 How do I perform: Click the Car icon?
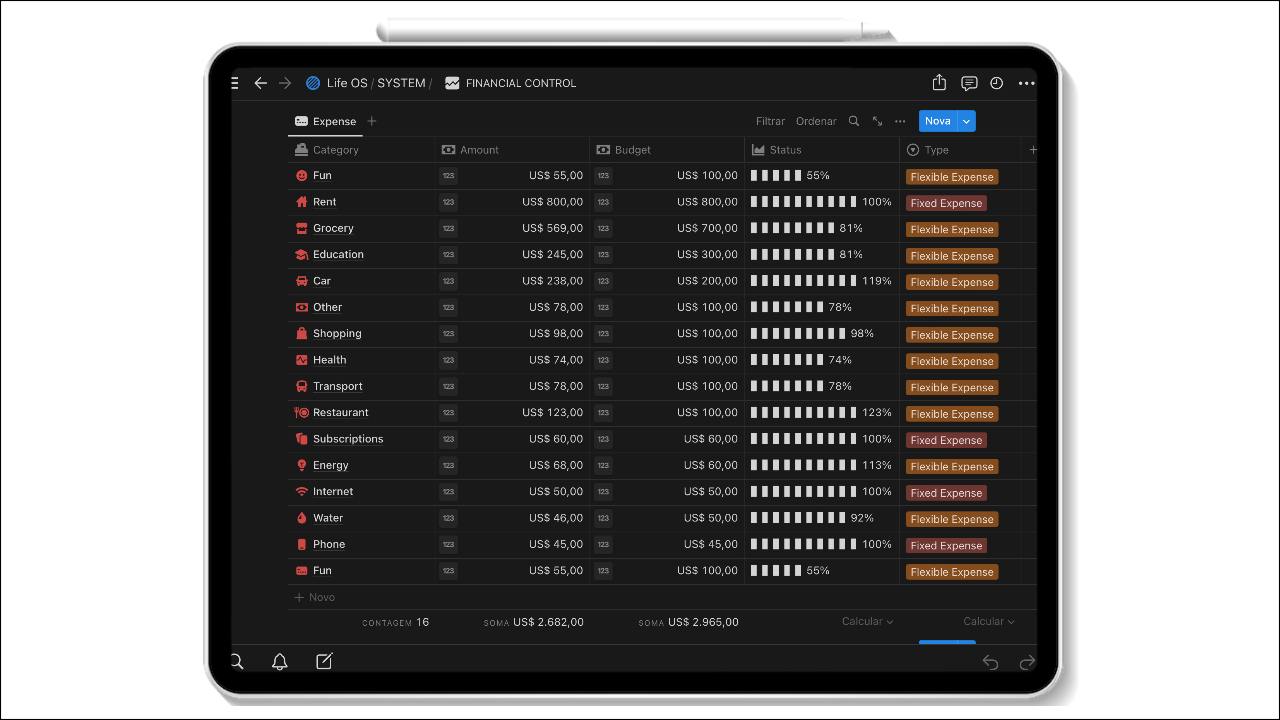point(302,281)
